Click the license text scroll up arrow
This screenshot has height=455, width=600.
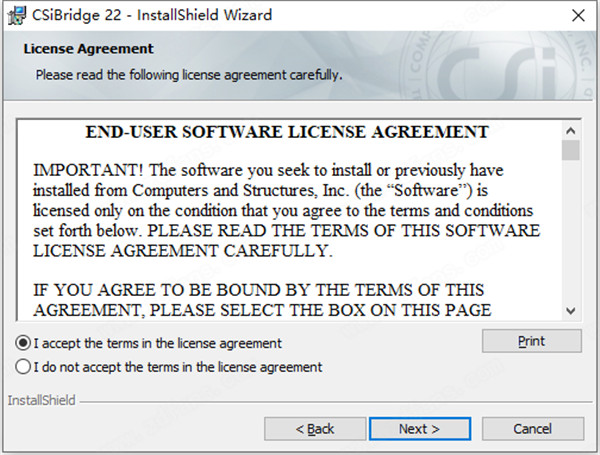(571, 131)
